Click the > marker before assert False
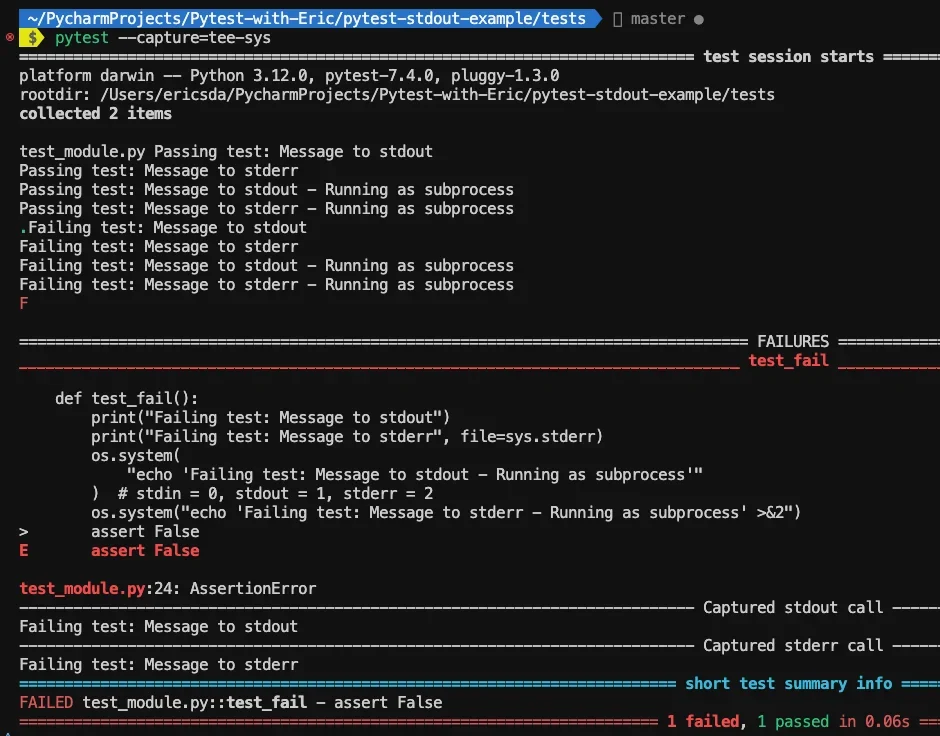This screenshot has height=736, width=940. 23,532
